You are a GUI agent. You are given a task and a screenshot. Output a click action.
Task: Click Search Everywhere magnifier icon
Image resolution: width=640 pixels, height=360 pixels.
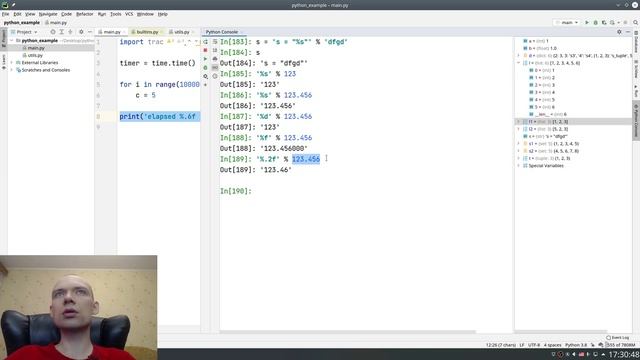click(636, 23)
